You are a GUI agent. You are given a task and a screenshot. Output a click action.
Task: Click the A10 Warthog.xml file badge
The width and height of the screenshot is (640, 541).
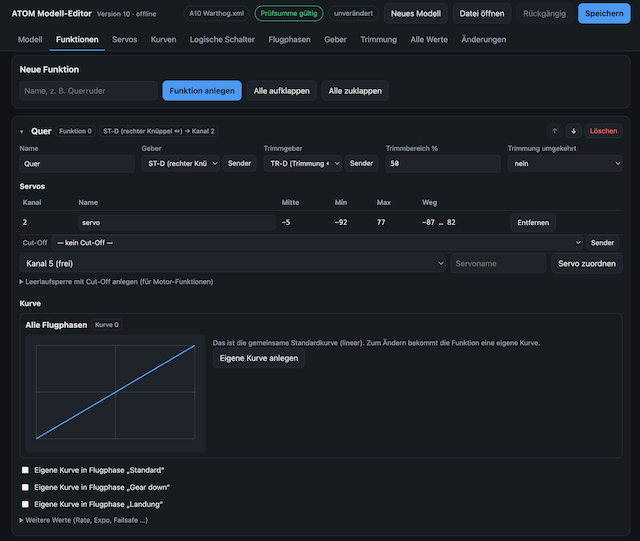[x=216, y=13]
